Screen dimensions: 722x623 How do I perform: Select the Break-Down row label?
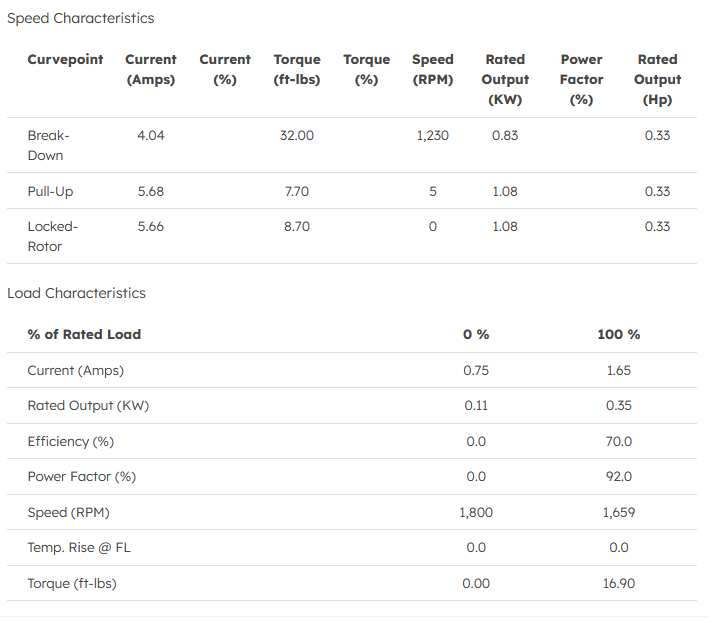pos(48,145)
